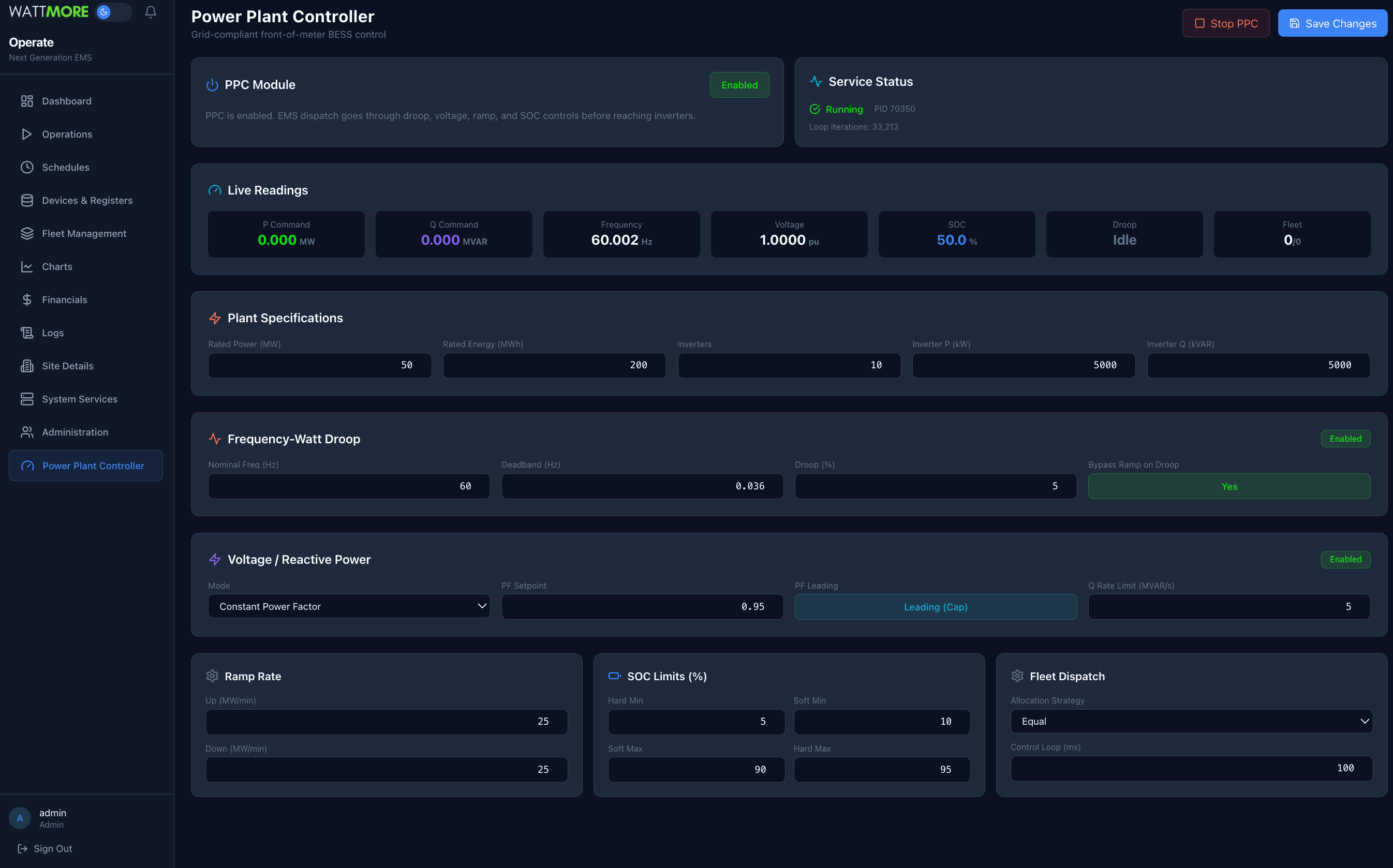Click the Administration users icon
This screenshot has width=1393, height=868.
click(x=27, y=432)
